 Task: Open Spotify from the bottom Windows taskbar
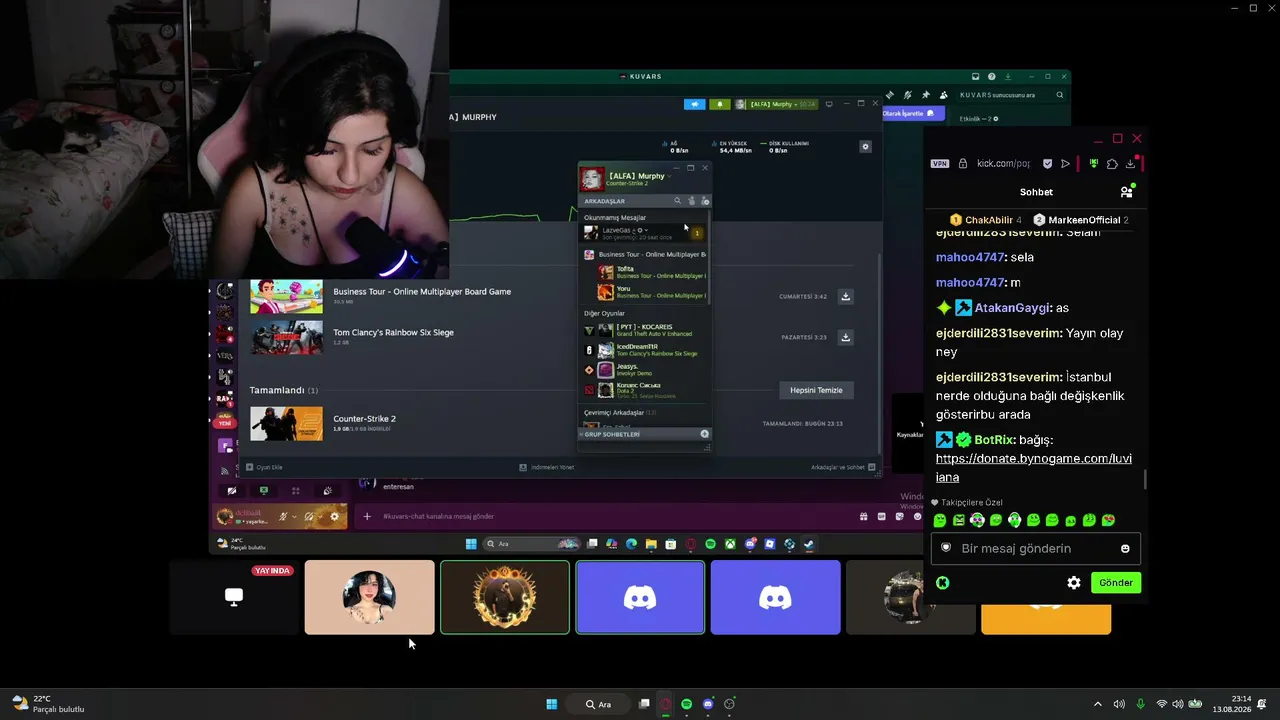(x=687, y=704)
